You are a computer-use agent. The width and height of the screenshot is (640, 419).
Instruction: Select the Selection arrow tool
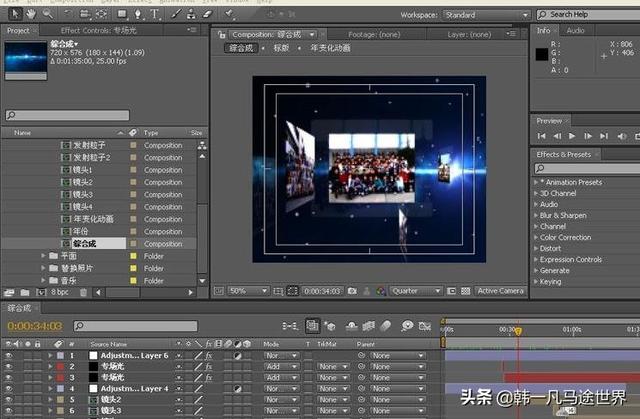click(15, 14)
